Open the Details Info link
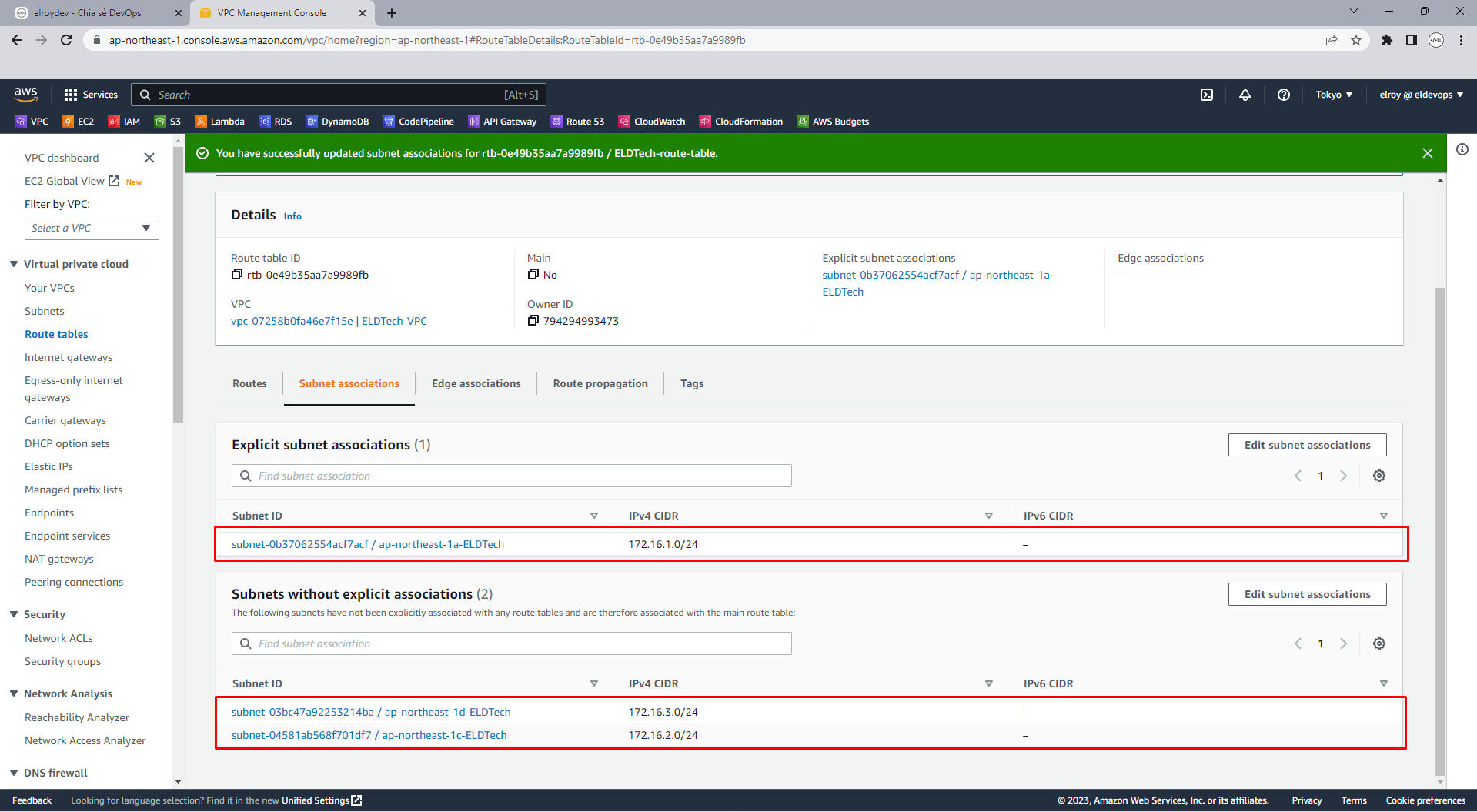 [x=292, y=216]
